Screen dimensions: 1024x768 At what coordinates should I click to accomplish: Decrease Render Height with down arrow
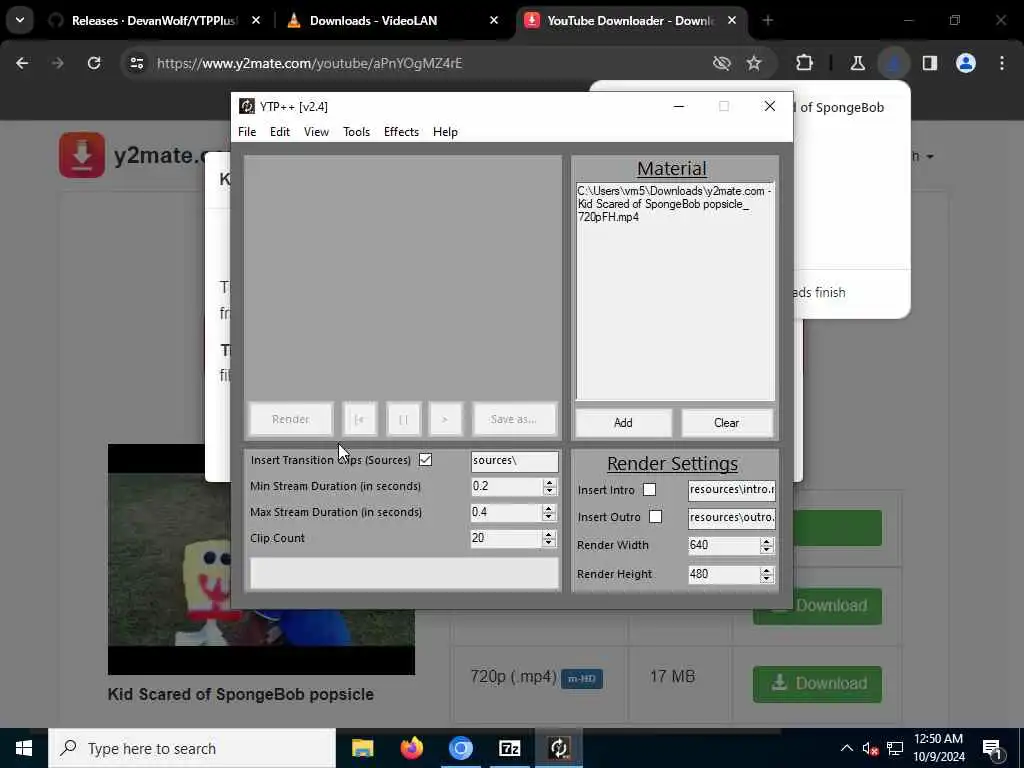(767, 579)
